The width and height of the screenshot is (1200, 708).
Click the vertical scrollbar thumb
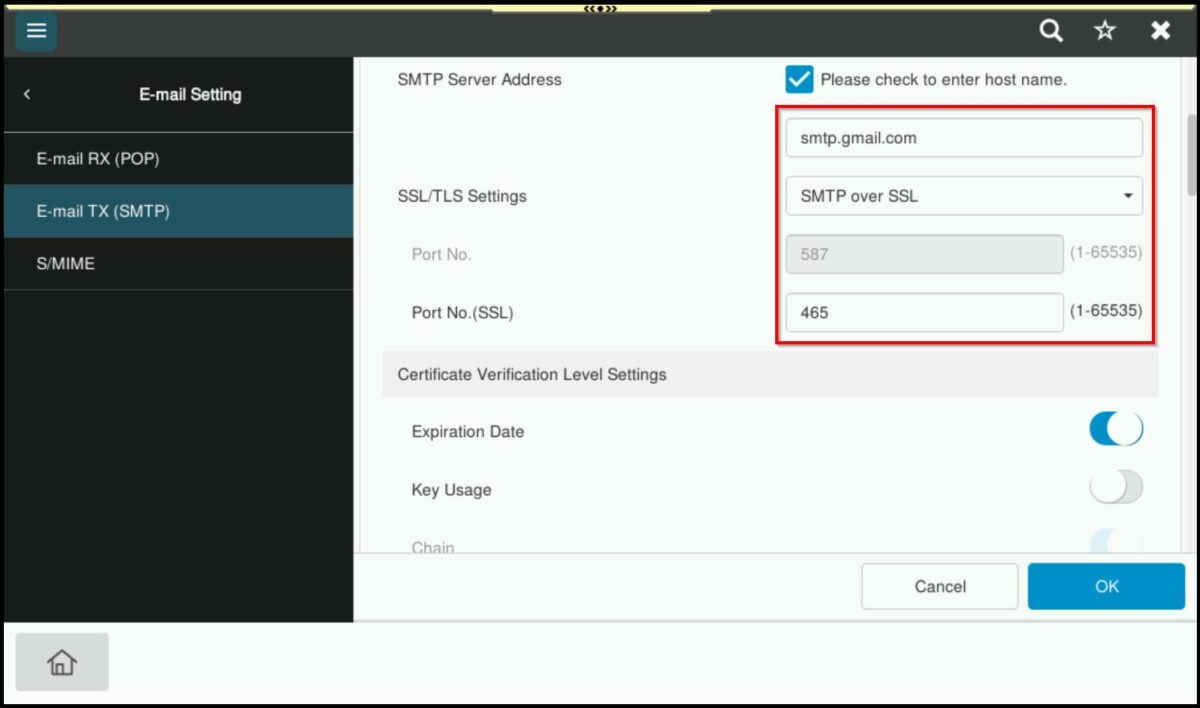coord(1191,155)
